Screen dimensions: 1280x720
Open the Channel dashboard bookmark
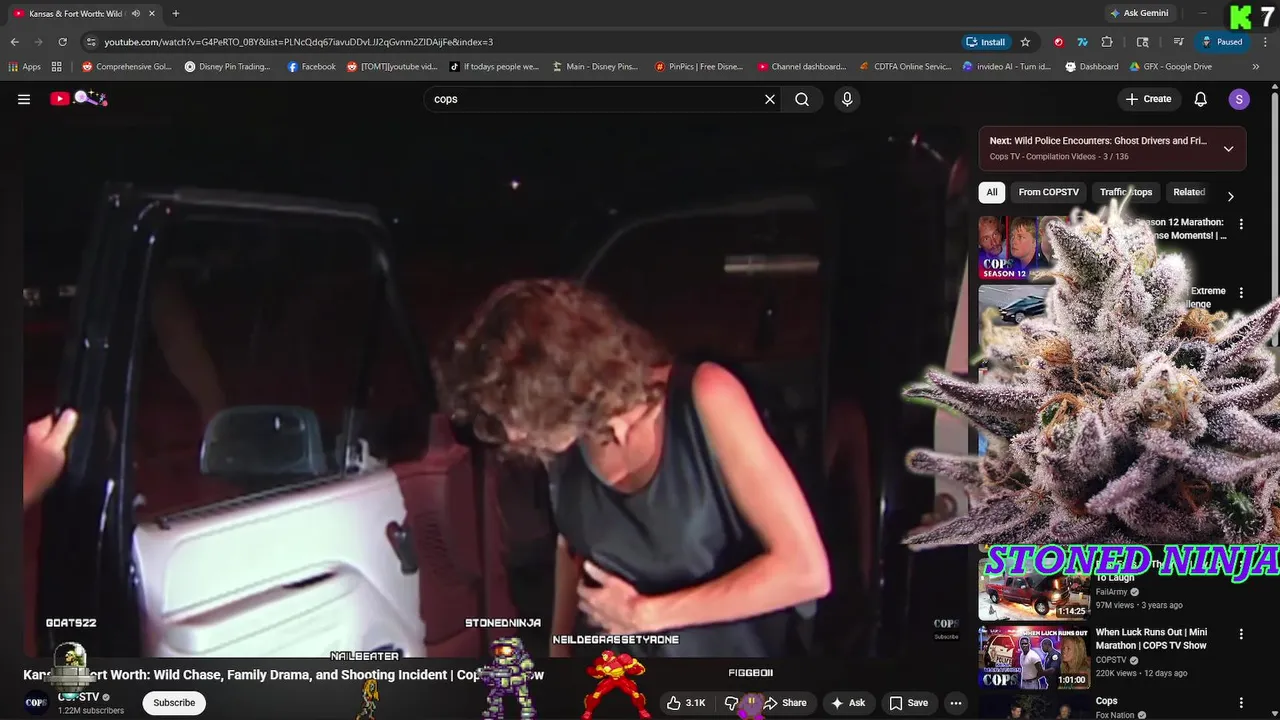[802, 67]
